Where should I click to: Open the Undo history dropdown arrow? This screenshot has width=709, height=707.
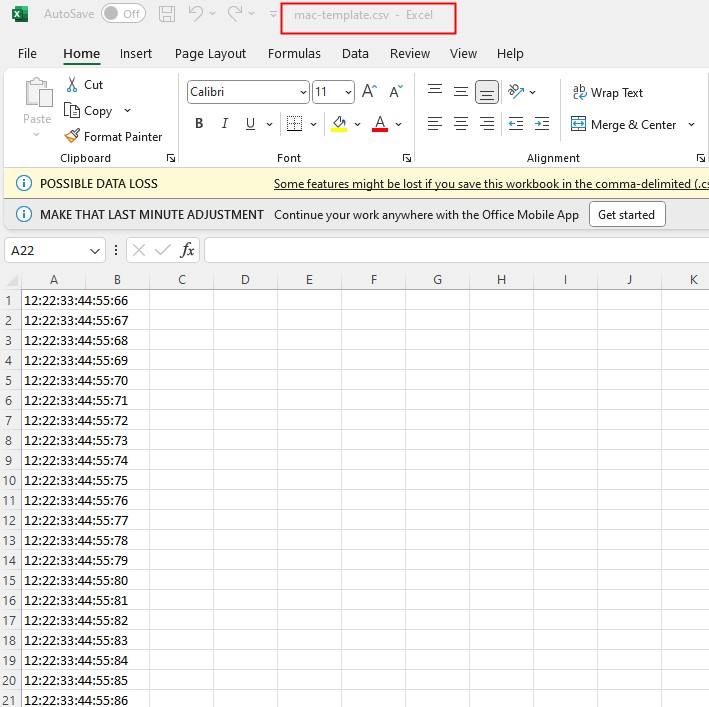click(213, 14)
